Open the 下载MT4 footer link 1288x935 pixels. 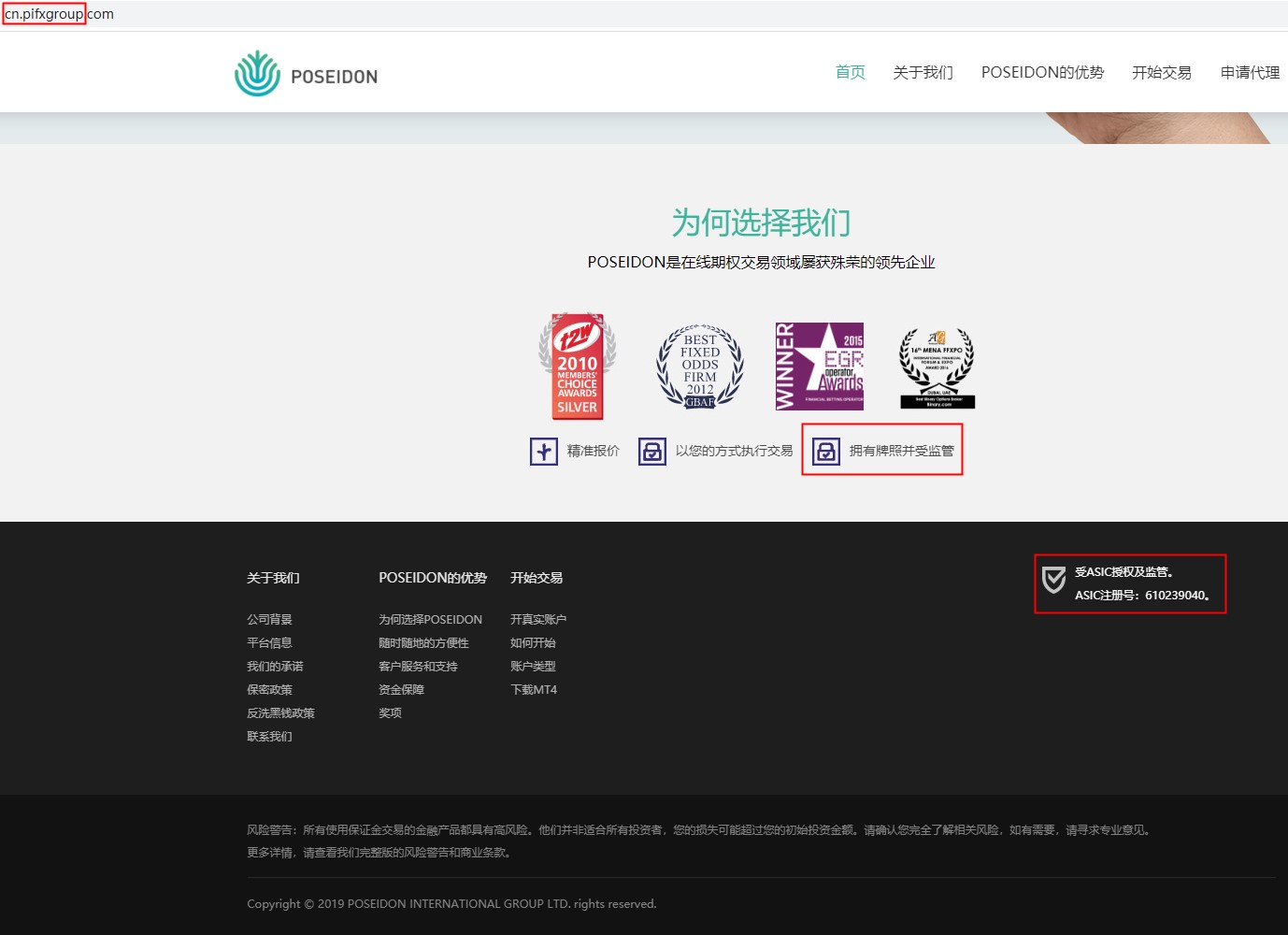pos(534,689)
